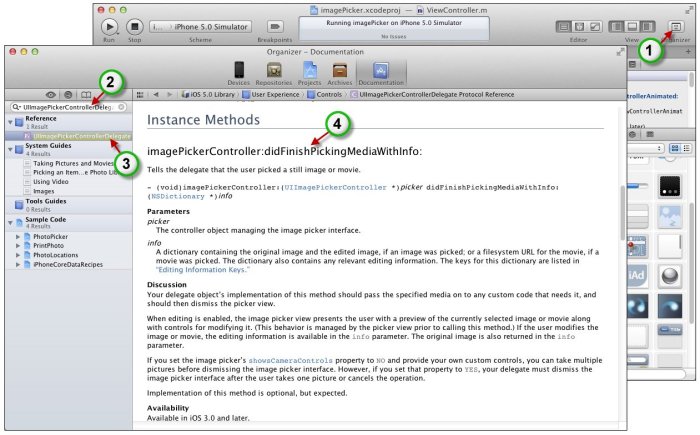Select list view in Xcode object library

pyautogui.click(x=686, y=148)
